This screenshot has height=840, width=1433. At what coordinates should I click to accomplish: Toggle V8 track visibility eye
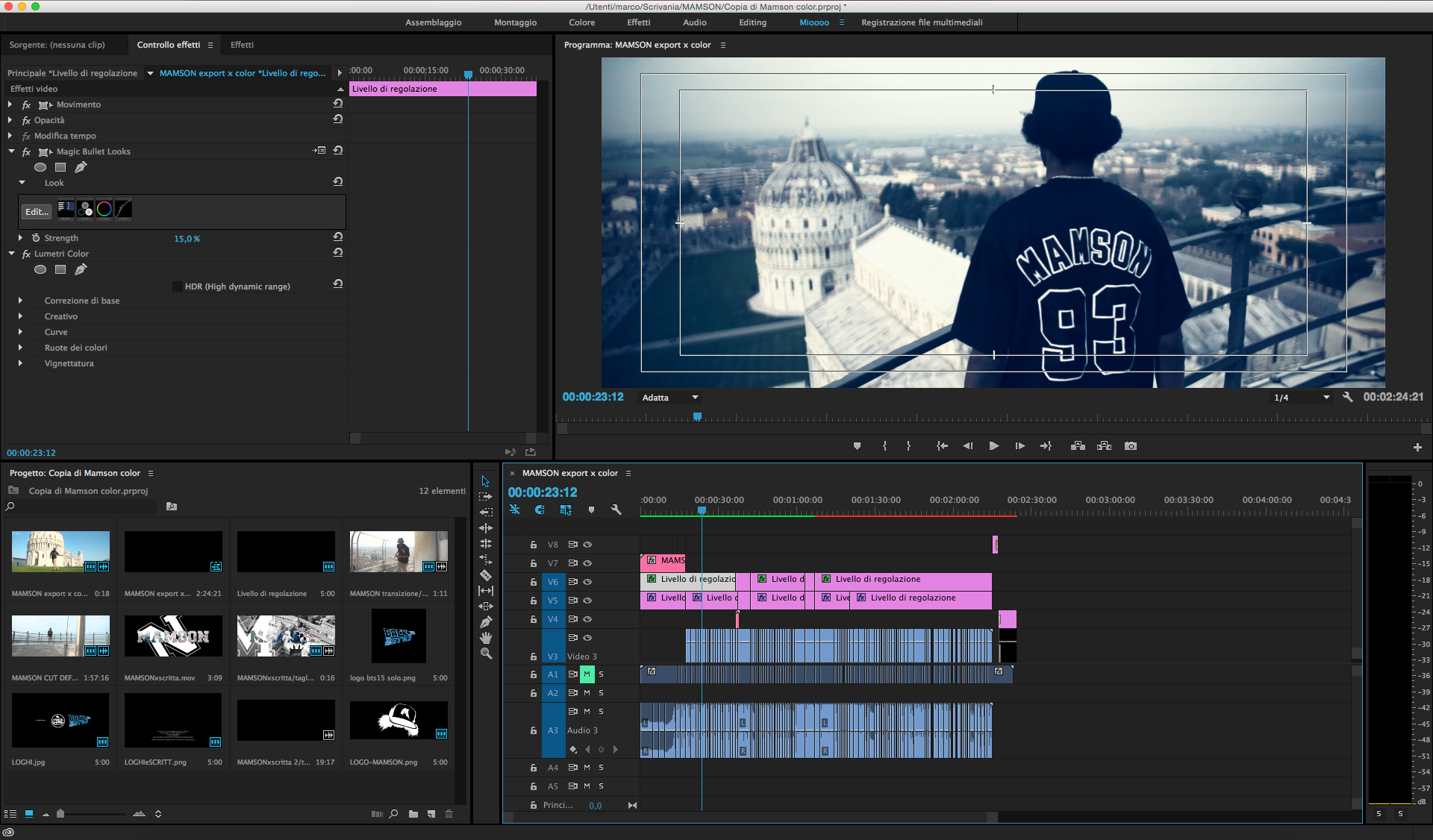(x=587, y=545)
